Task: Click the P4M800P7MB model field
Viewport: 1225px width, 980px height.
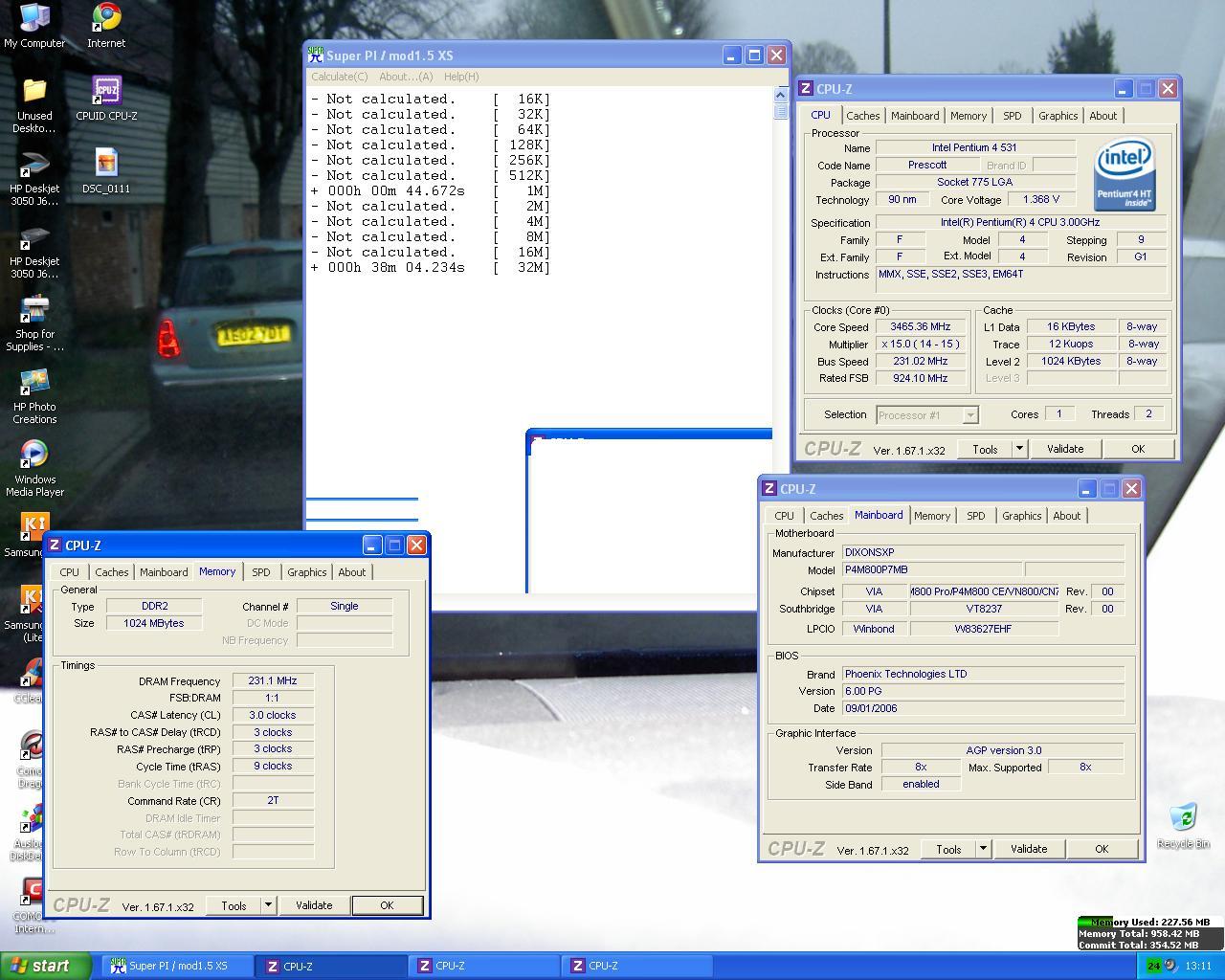Action: [x=932, y=569]
